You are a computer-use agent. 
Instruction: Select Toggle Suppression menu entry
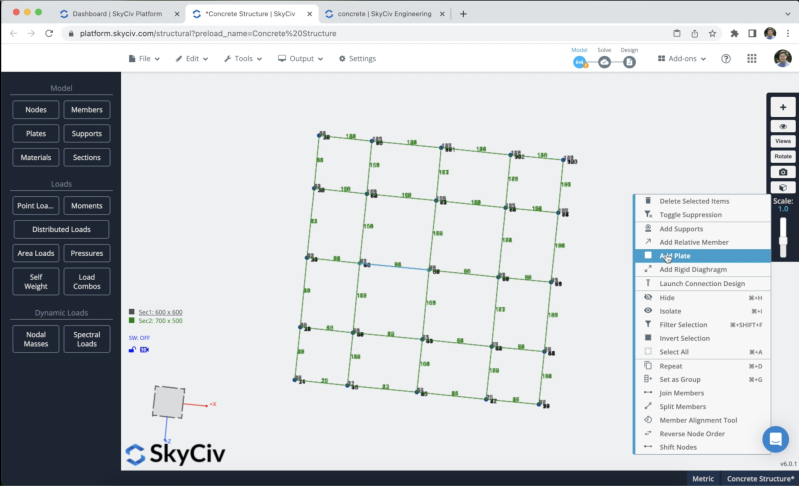point(703,214)
